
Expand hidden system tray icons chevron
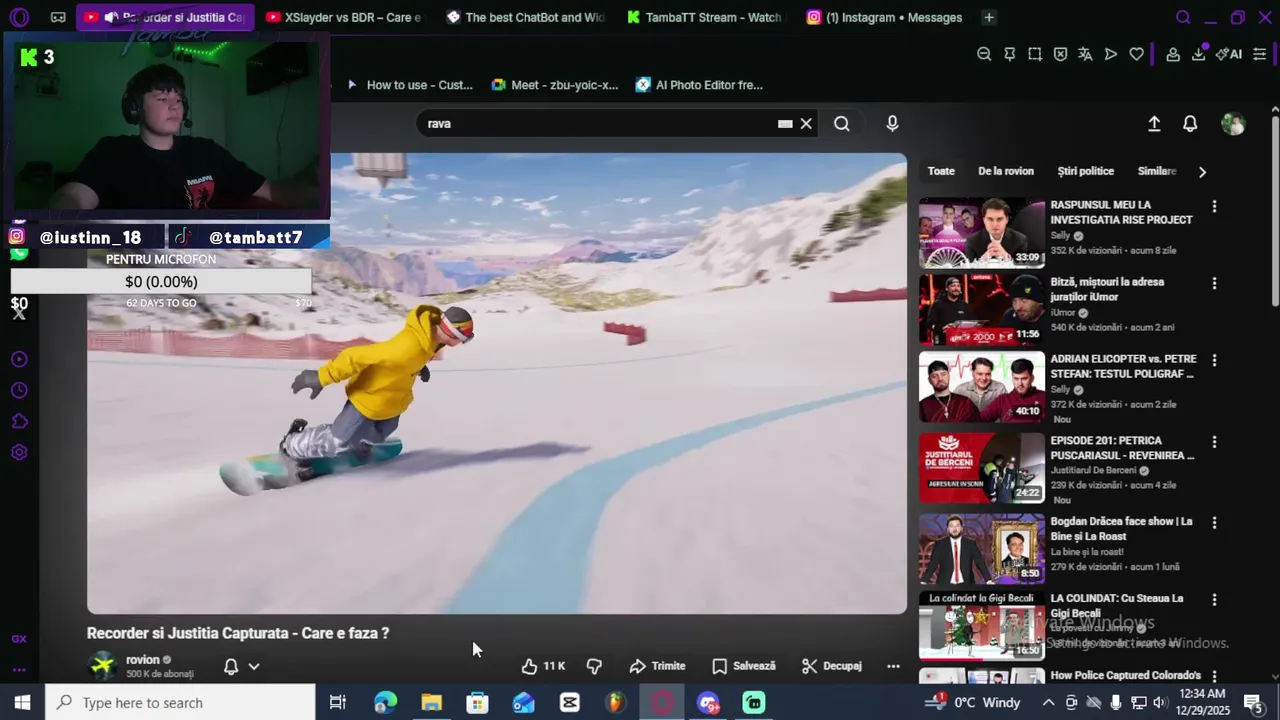pyautogui.click(x=1048, y=702)
